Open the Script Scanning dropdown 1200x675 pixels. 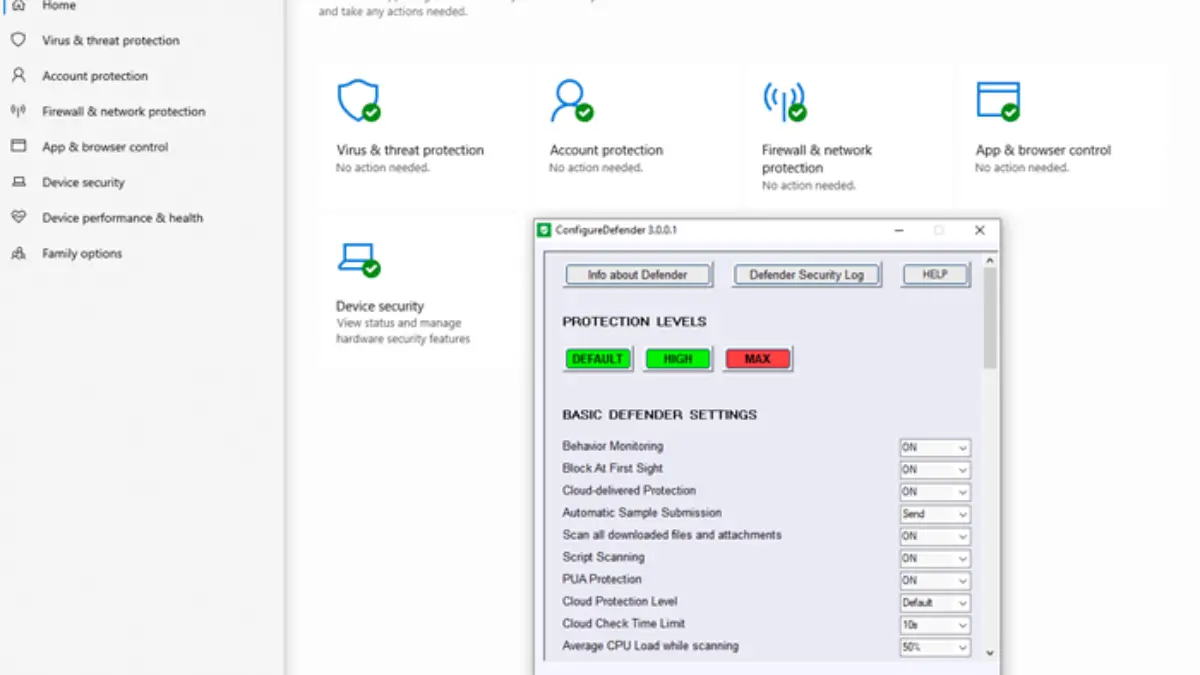click(x=935, y=558)
